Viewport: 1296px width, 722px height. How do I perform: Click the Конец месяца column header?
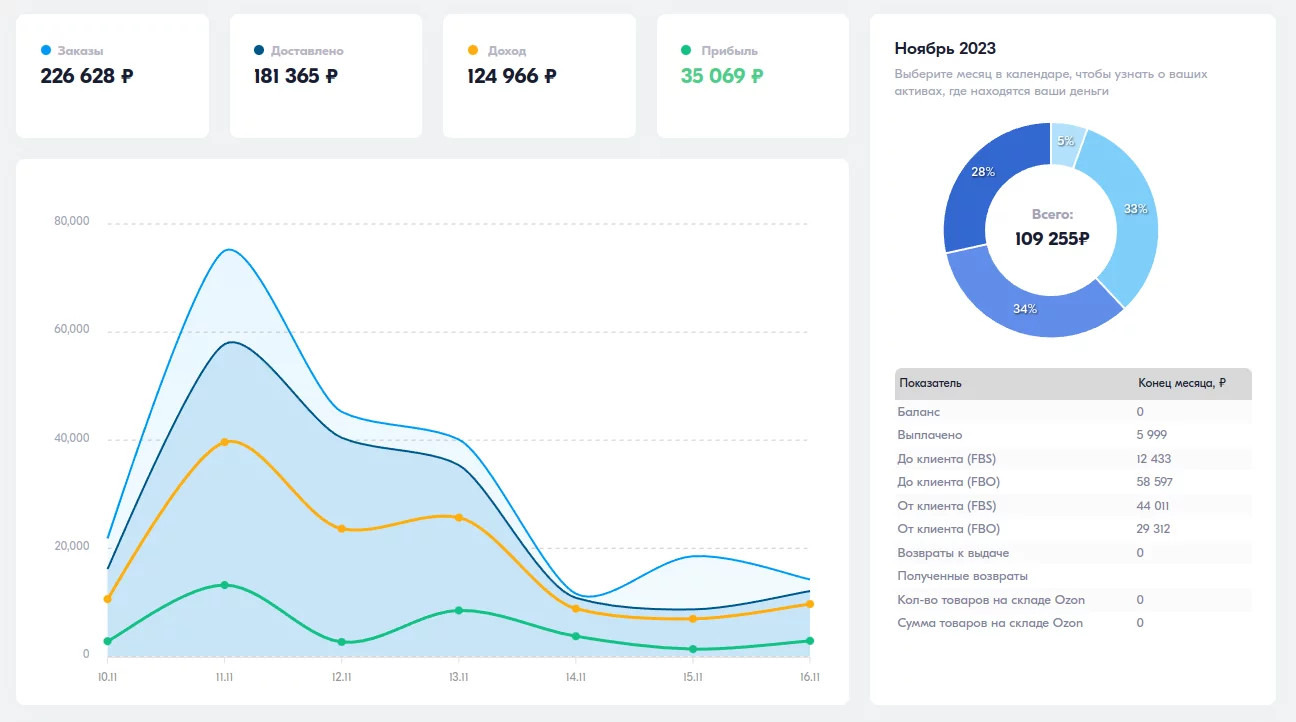[1182, 383]
